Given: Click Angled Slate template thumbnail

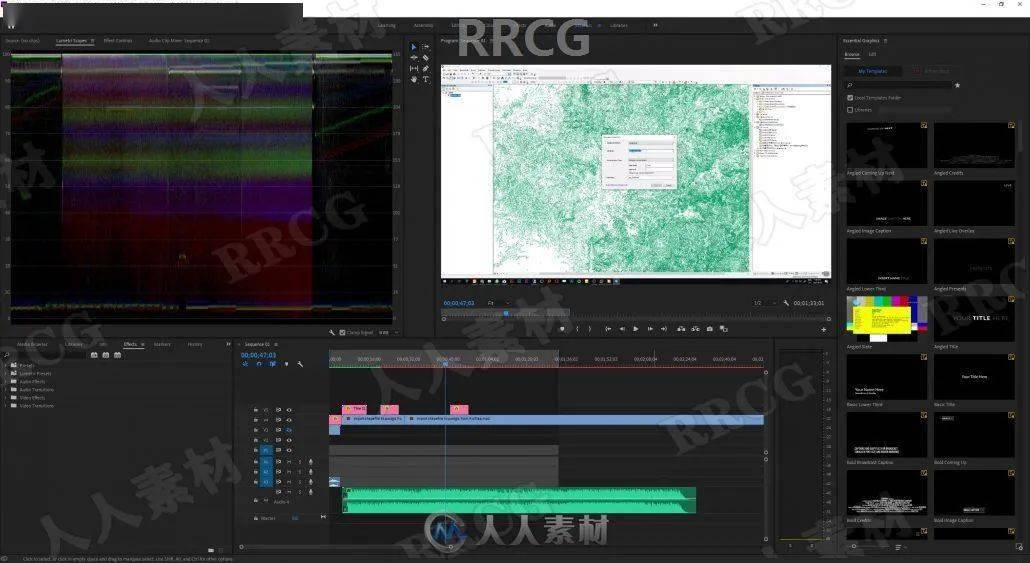Looking at the screenshot, I should tap(887, 319).
